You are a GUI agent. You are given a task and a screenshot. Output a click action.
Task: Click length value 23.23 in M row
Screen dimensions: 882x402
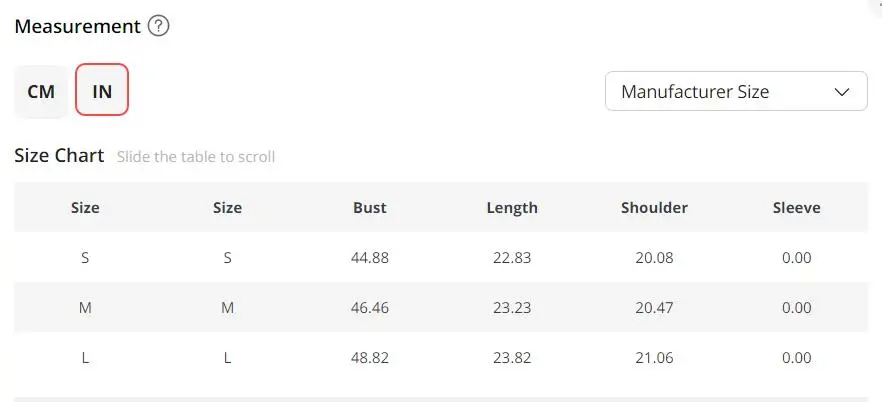[512, 308]
